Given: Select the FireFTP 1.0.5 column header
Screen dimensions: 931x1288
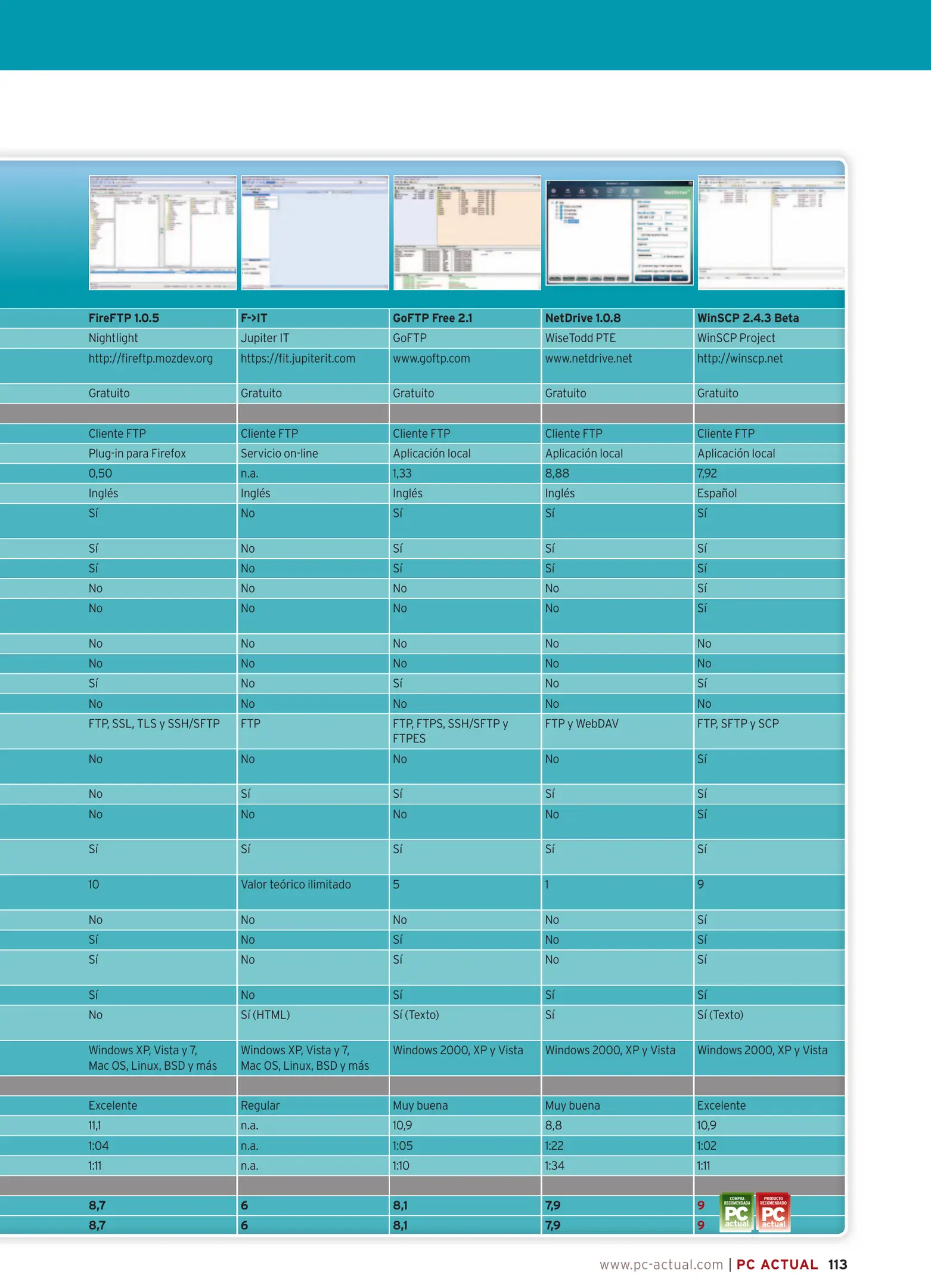Looking at the screenshot, I should (x=123, y=318).
